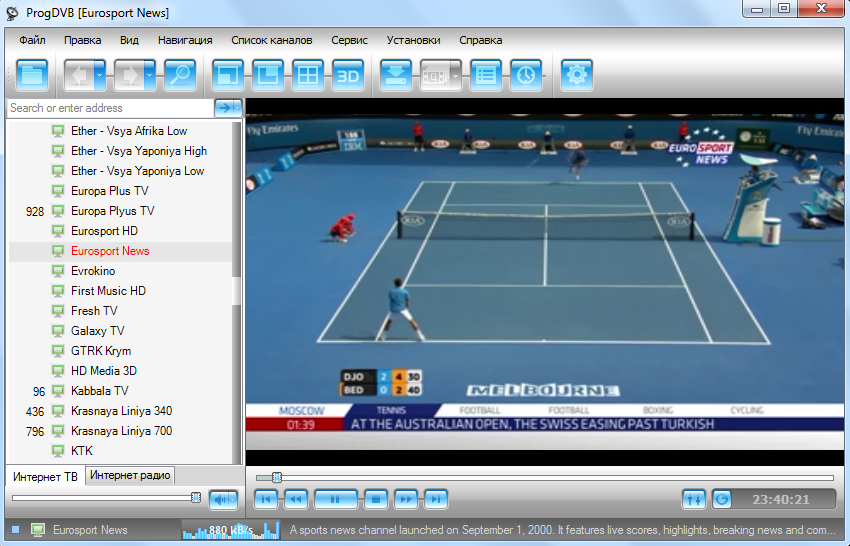Open the folder icon in toolbar

tap(33, 75)
